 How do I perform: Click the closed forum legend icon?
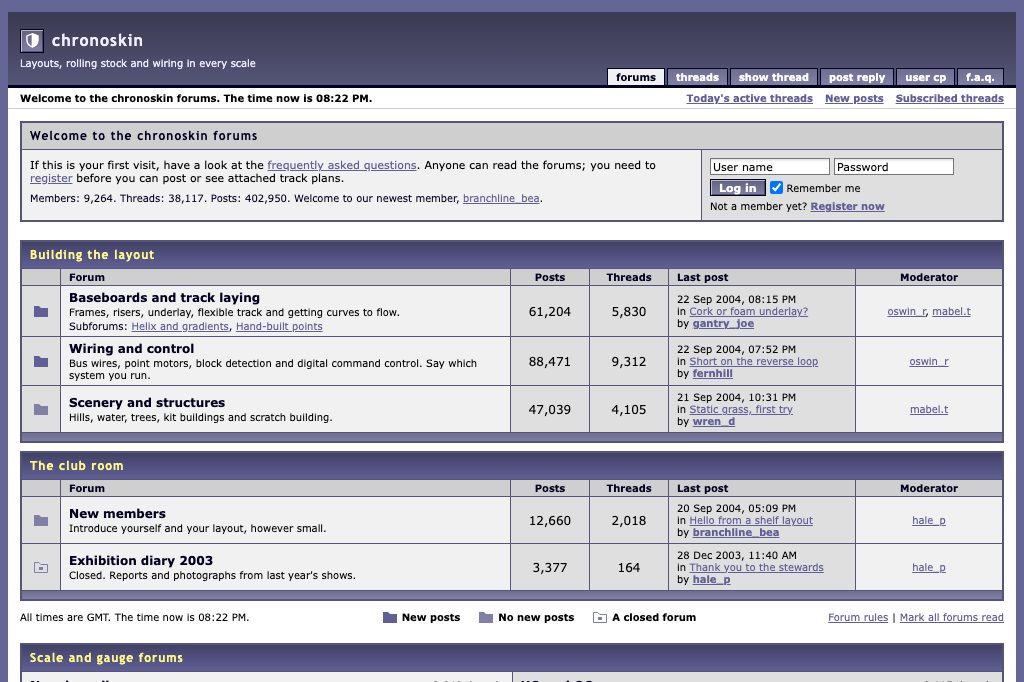pyautogui.click(x=600, y=617)
